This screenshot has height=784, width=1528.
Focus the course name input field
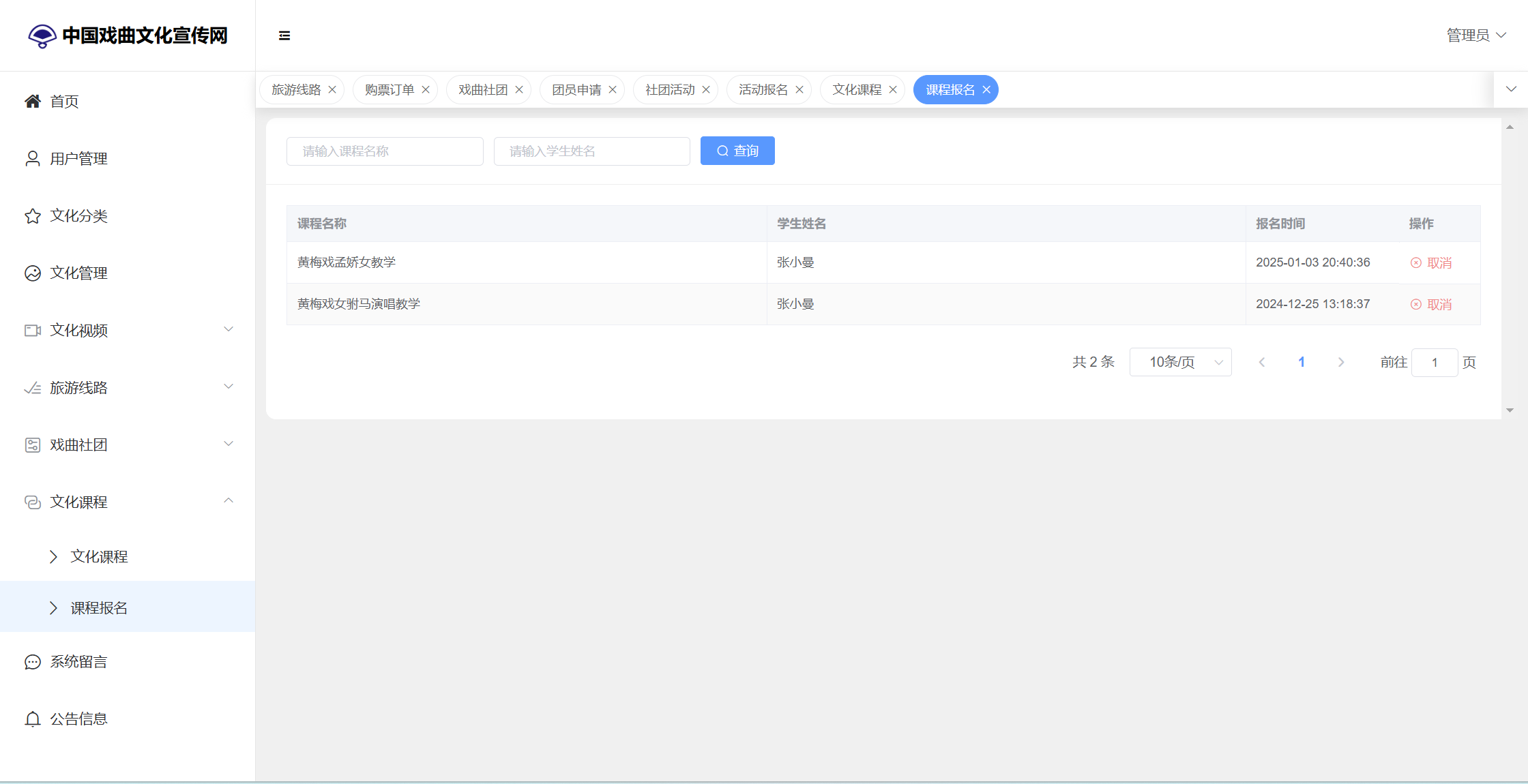tap(385, 151)
